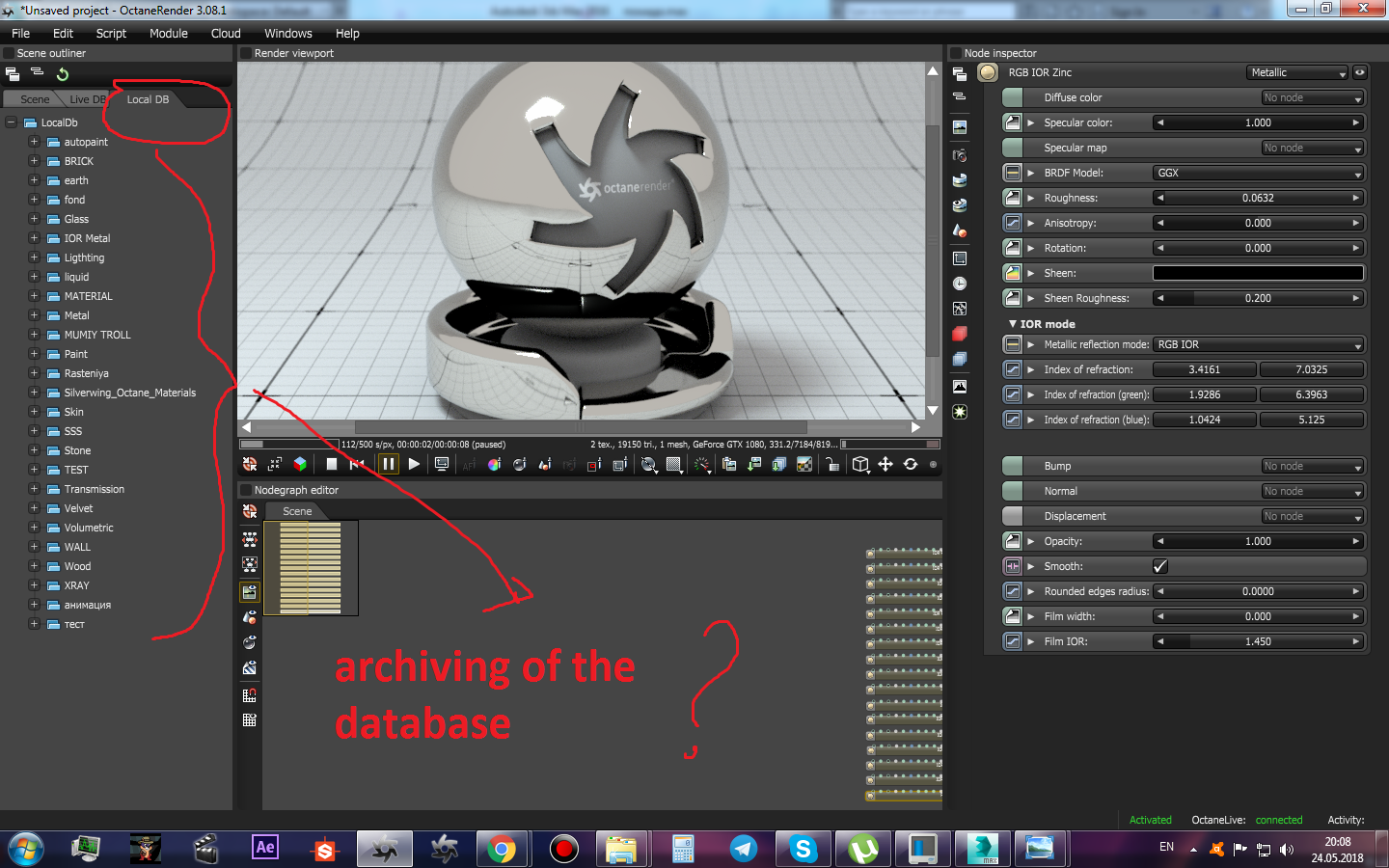Click the RGB IOR Zinc material preview ball
This screenshot has height=868, width=1389.
tap(988, 72)
